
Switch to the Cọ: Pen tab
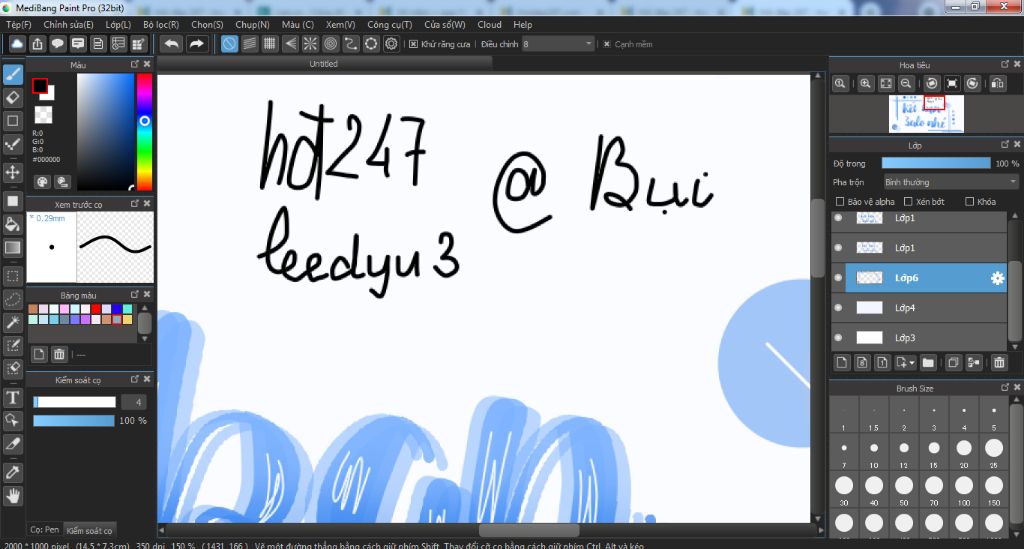(44, 529)
